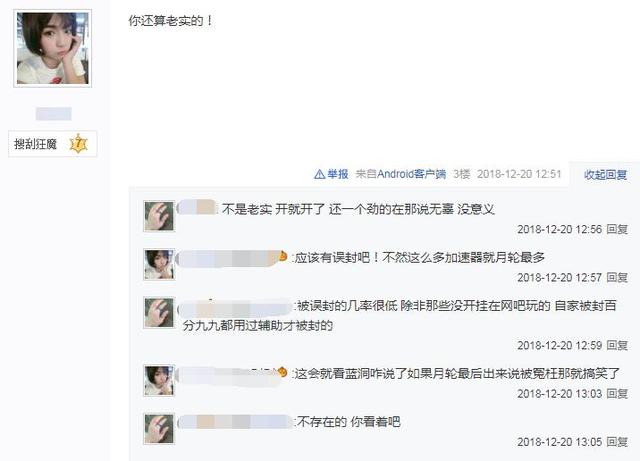Click the 举报 report warning icon
The width and height of the screenshot is (640, 461).
(x=319, y=174)
